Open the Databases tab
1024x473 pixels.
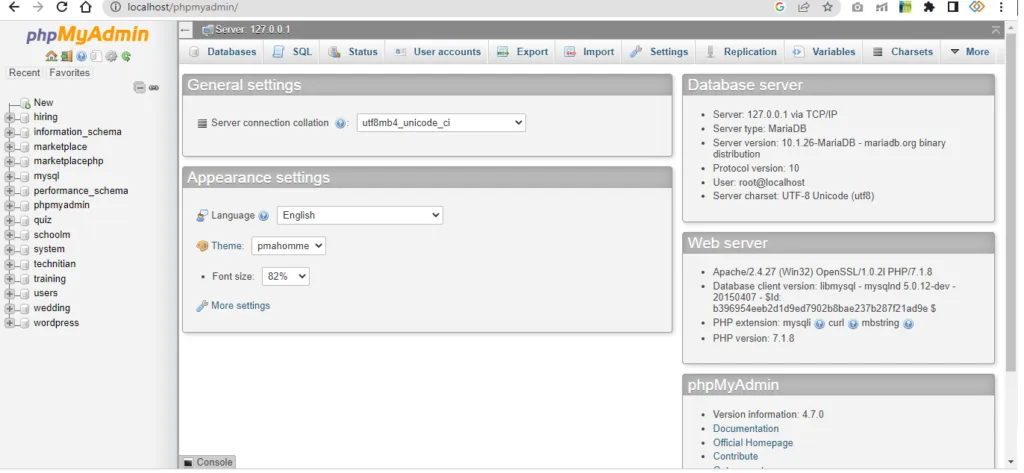[223, 52]
